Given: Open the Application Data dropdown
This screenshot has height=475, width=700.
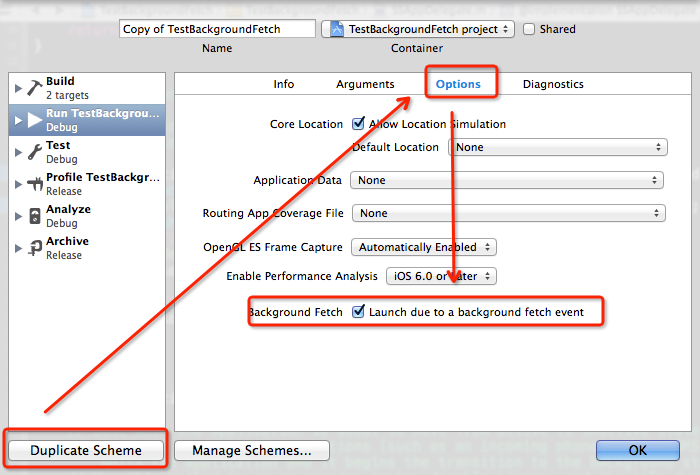Looking at the screenshot, I should point(506,180).
